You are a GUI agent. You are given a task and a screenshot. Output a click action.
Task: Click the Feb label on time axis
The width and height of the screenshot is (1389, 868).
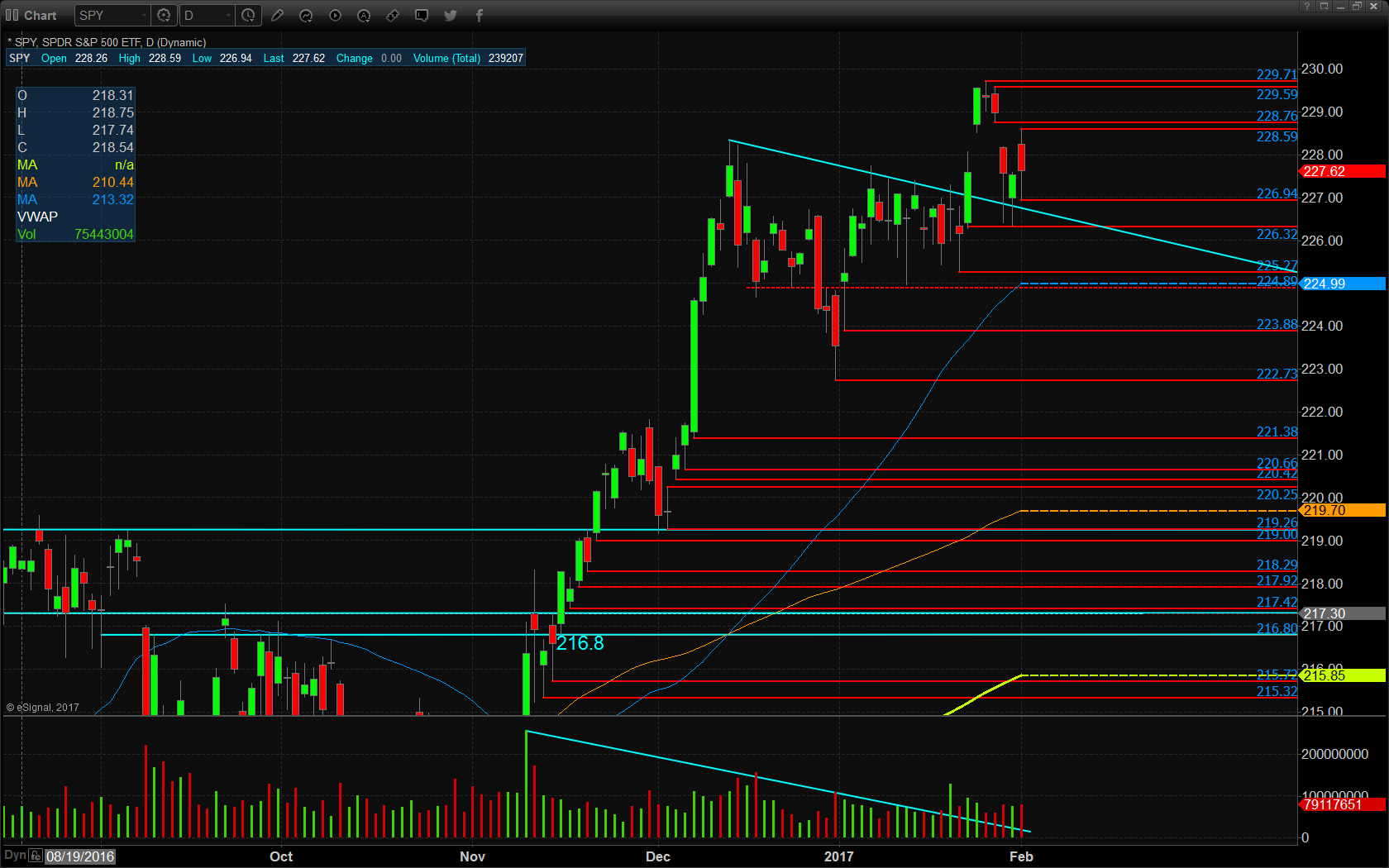coord(1021,856)
